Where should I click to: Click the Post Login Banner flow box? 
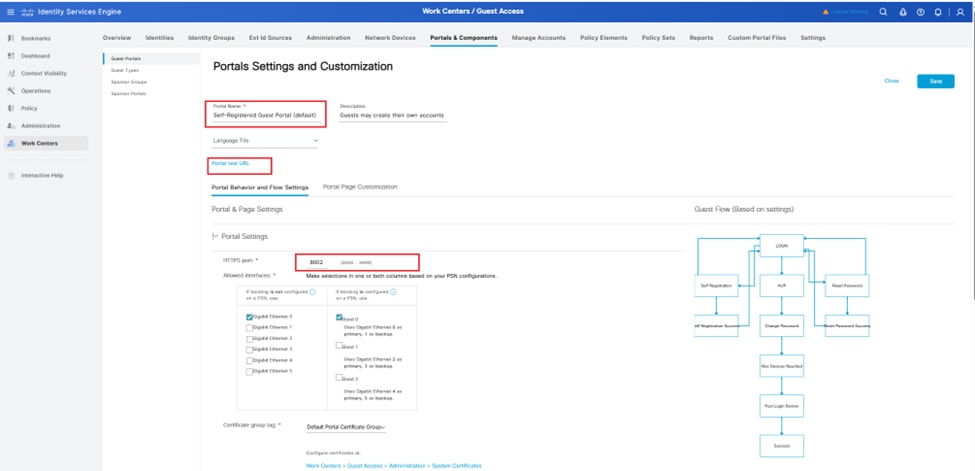pyautogui.click(x=782, y=406)
